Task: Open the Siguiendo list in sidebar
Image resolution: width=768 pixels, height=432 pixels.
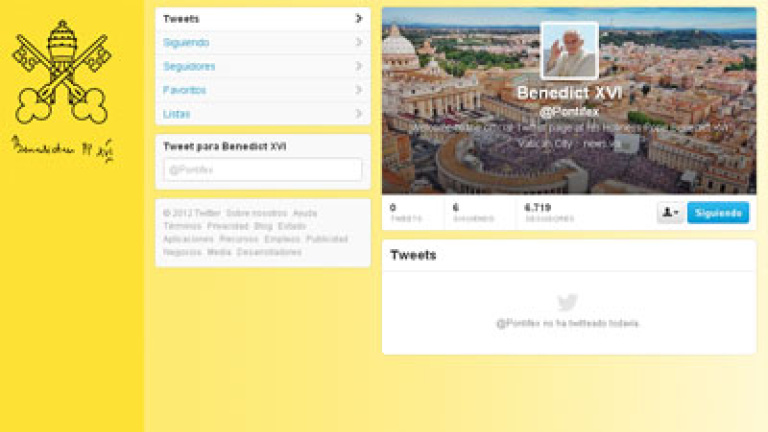Action: (186, 43)
